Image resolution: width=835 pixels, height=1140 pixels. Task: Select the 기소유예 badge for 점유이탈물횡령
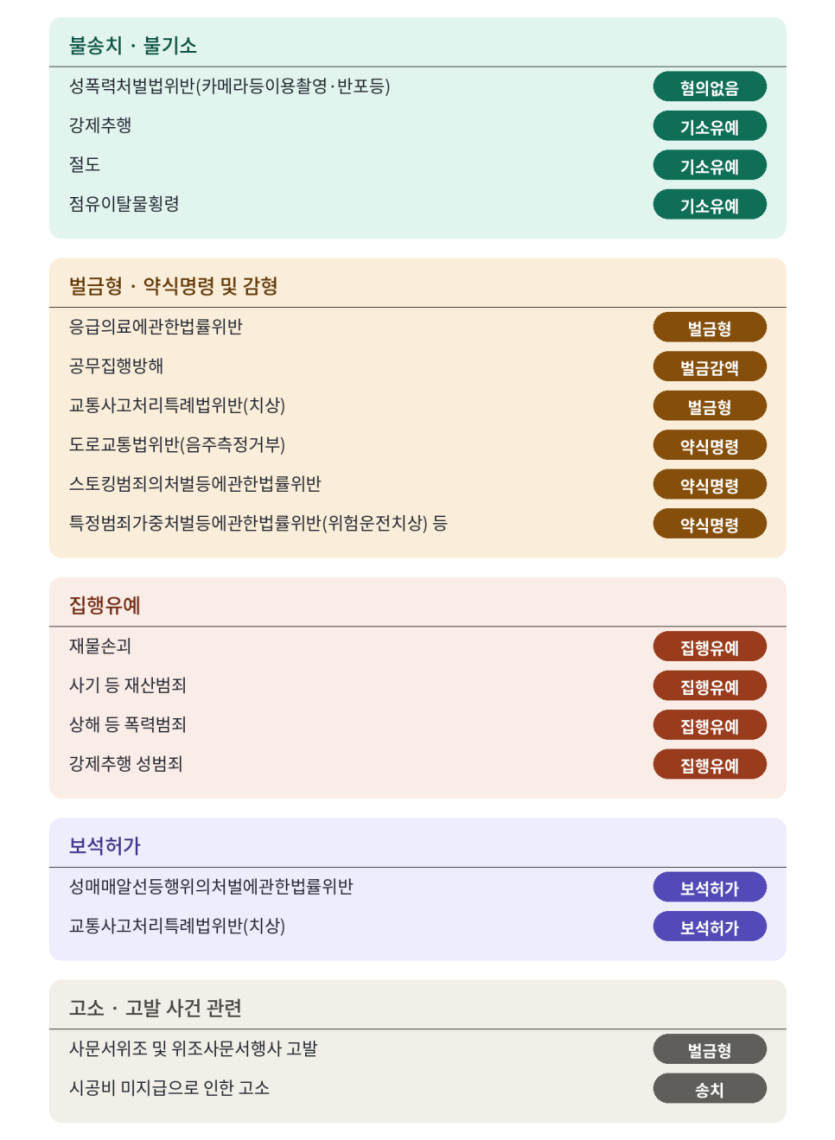pyautogui.click(x=709, y=205)
